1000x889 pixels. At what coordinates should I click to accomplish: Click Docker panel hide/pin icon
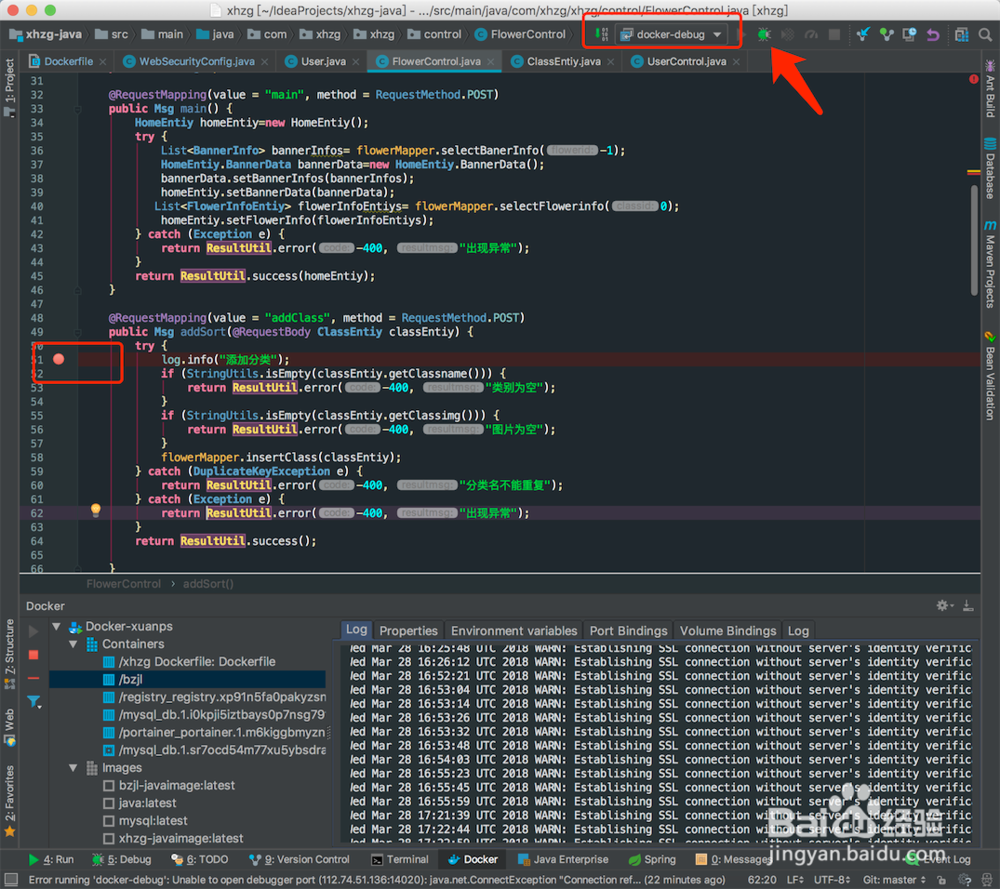pyautogui.click(x=968, y=606)
